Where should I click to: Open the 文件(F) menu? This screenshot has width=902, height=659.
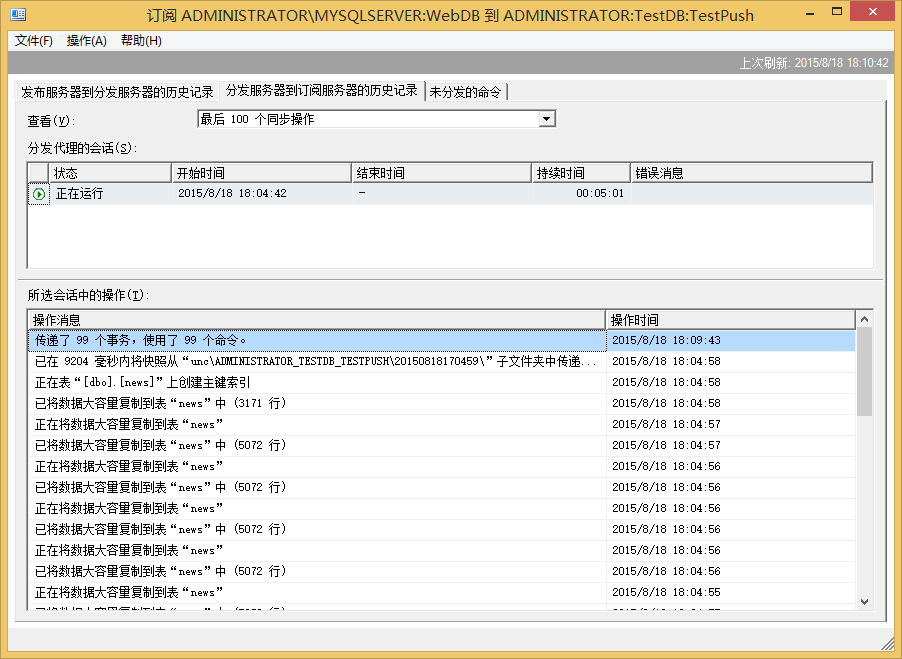coord(33,41)
